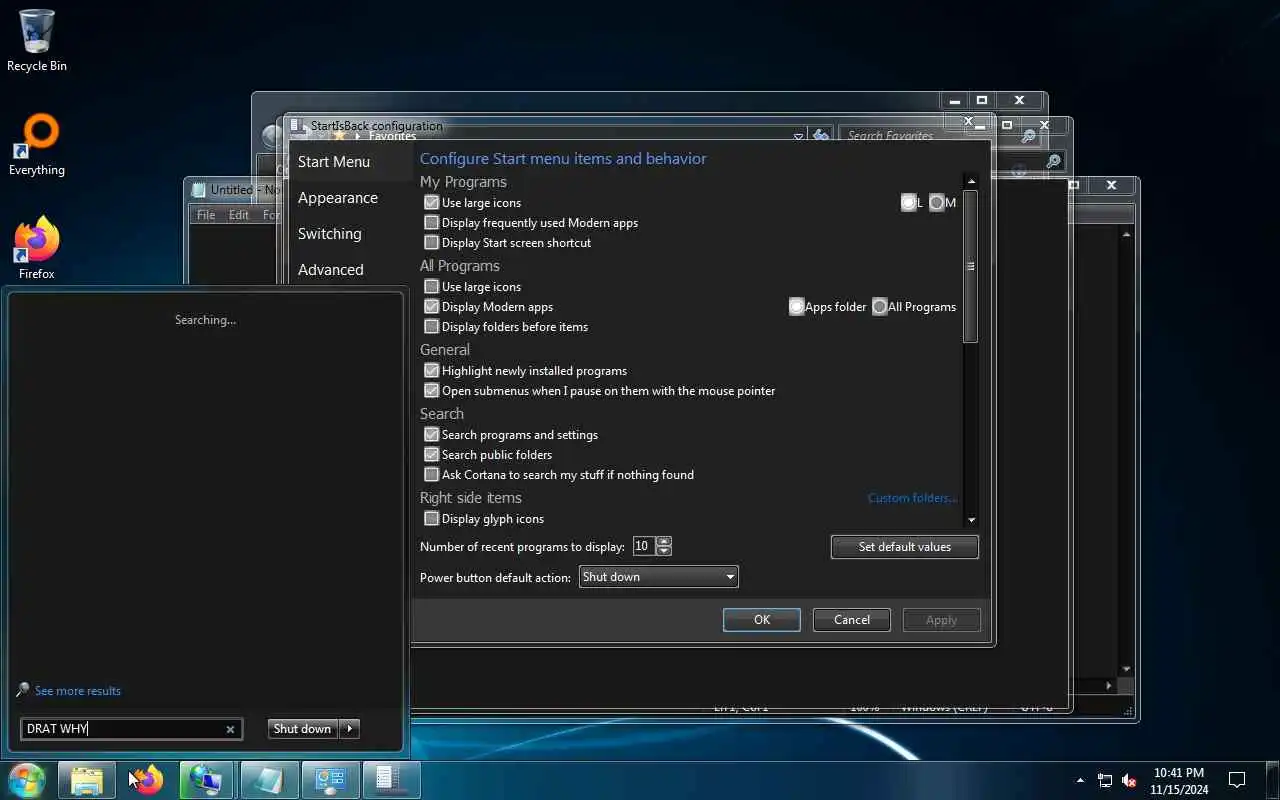Switch to the Advanced tab

click(x=331, y=270)
